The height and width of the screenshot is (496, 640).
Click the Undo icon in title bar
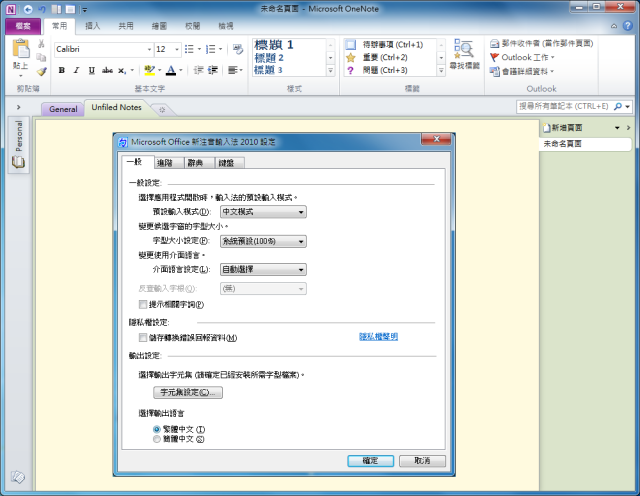coord(42,9)
